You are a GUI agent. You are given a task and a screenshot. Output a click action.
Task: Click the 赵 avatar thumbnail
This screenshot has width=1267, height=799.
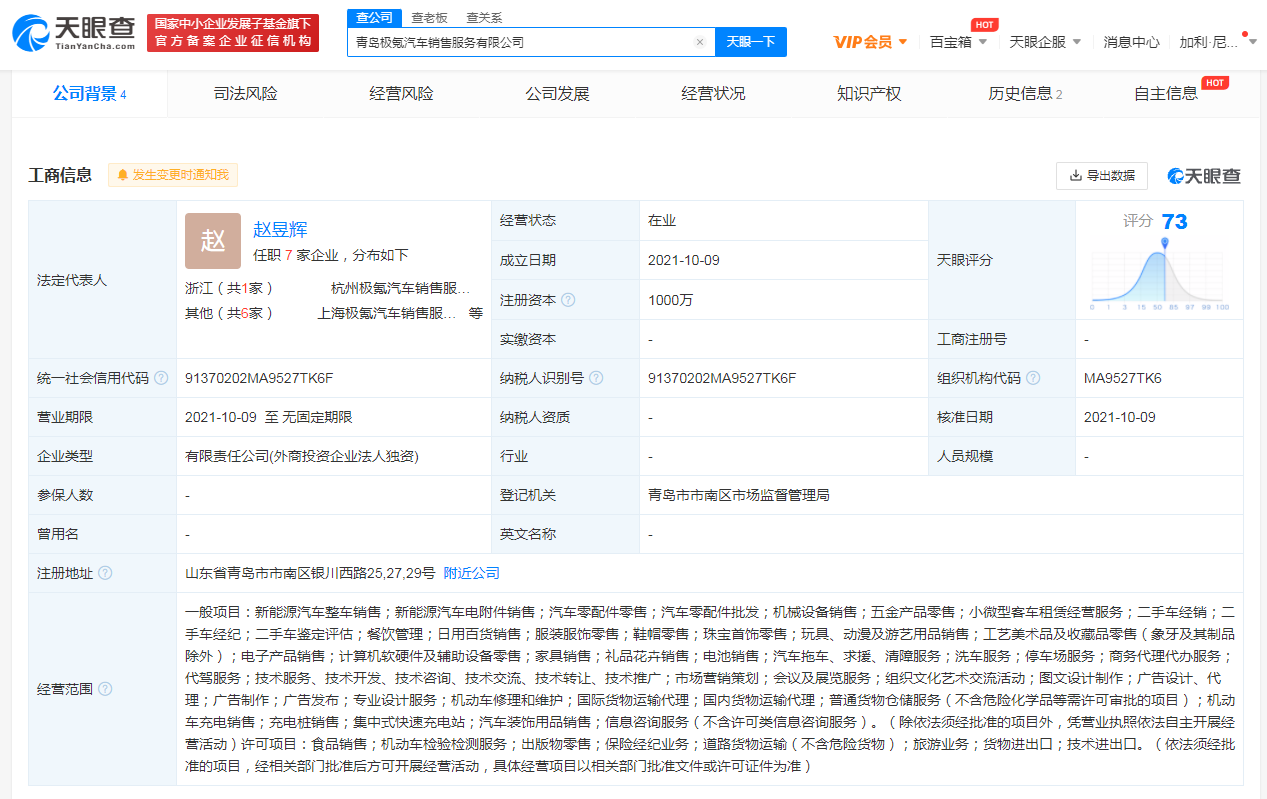(x=212, y=240)
